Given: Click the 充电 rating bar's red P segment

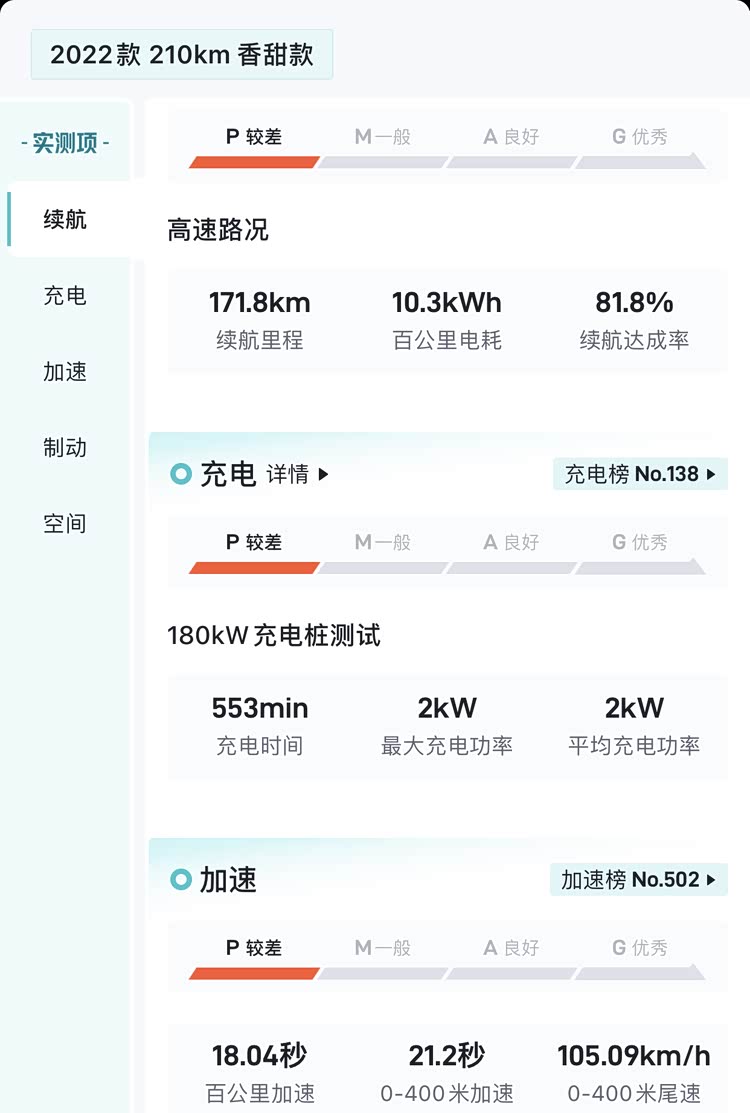Looking at the screenshot, I should (254, 568).
